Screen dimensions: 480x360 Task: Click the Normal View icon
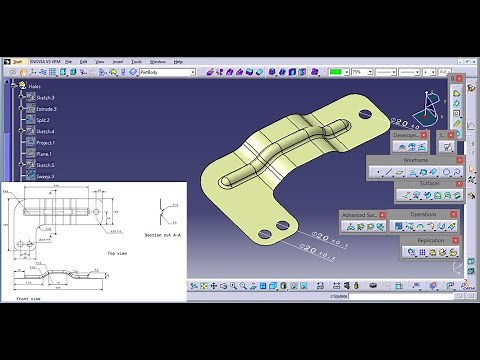(253, 286)
